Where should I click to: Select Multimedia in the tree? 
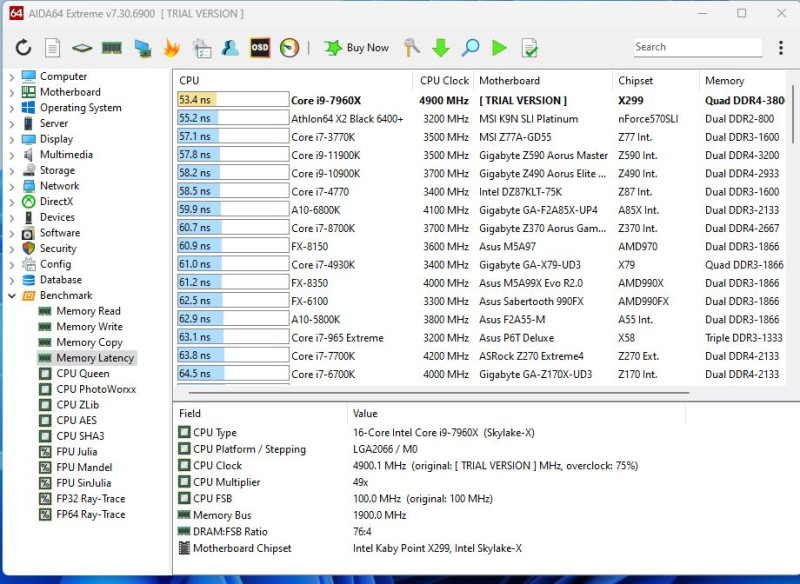coord(66,155)
